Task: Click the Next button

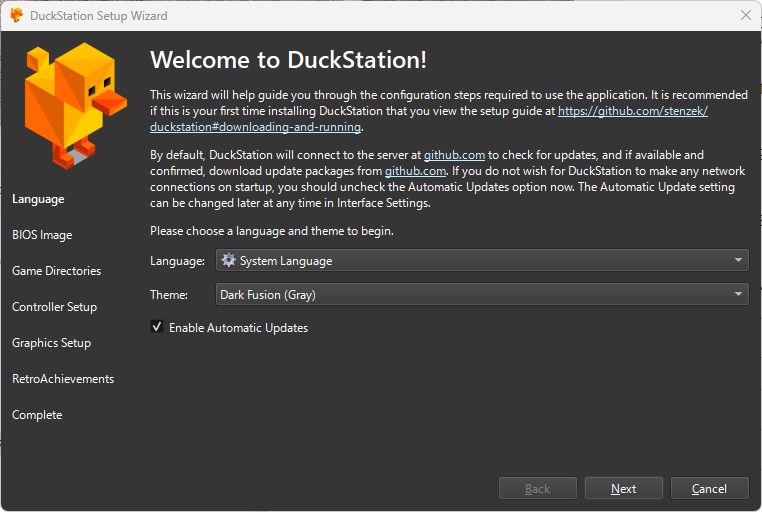Action: (623, 488)
